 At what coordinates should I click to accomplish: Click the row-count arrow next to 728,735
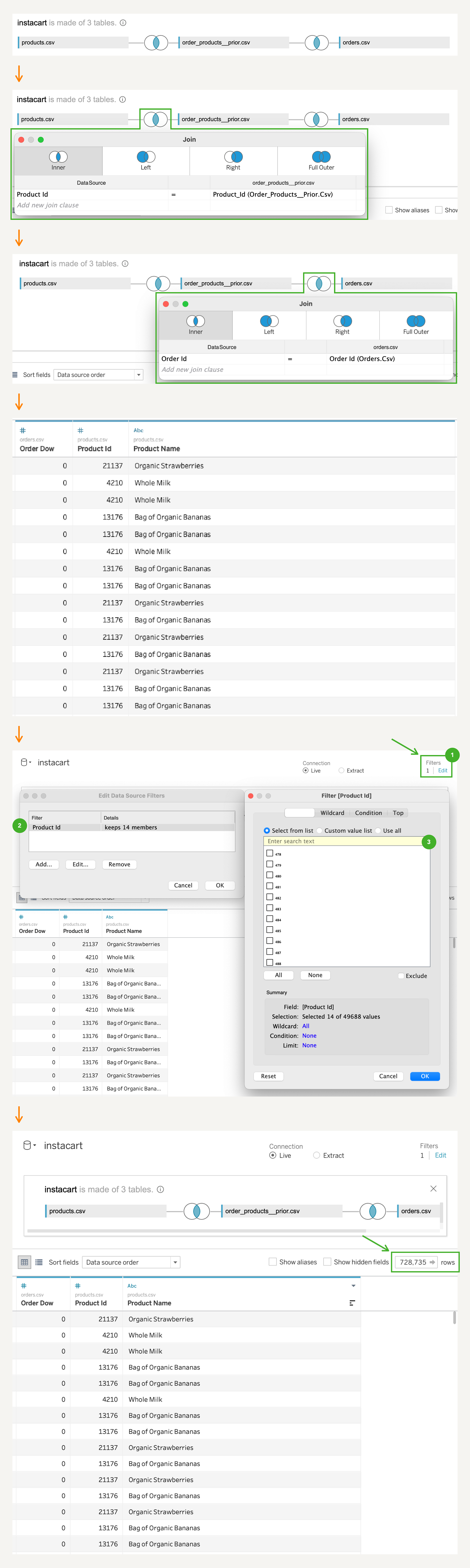tap(432, 1262)
